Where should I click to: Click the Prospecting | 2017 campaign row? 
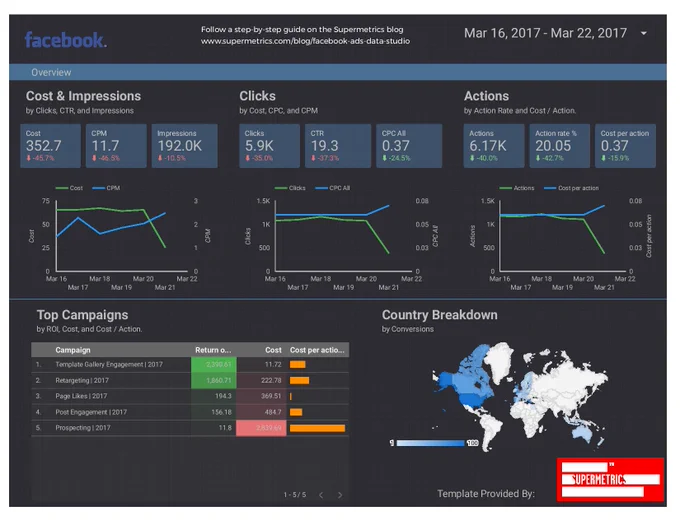pos(190,428)
